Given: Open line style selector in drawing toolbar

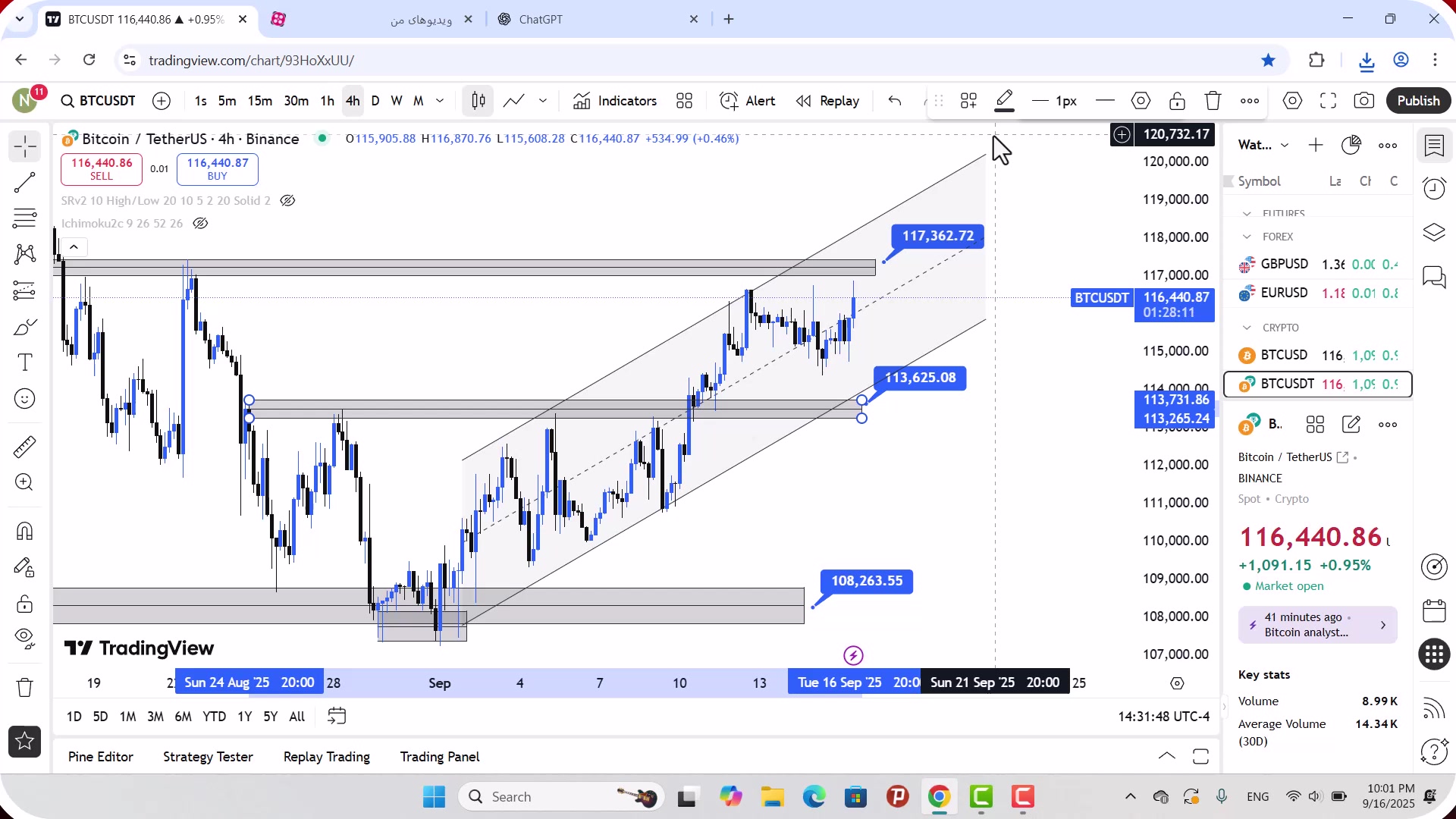Looking at the screenshot, I should tap(1106, 101).
